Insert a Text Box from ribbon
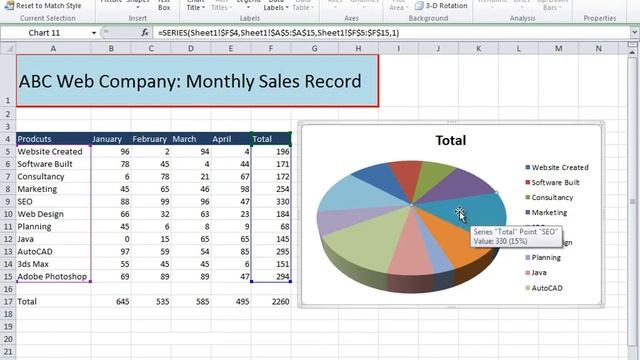The height and width of the screenshot is (360, 640). click(x=164, y=6)
